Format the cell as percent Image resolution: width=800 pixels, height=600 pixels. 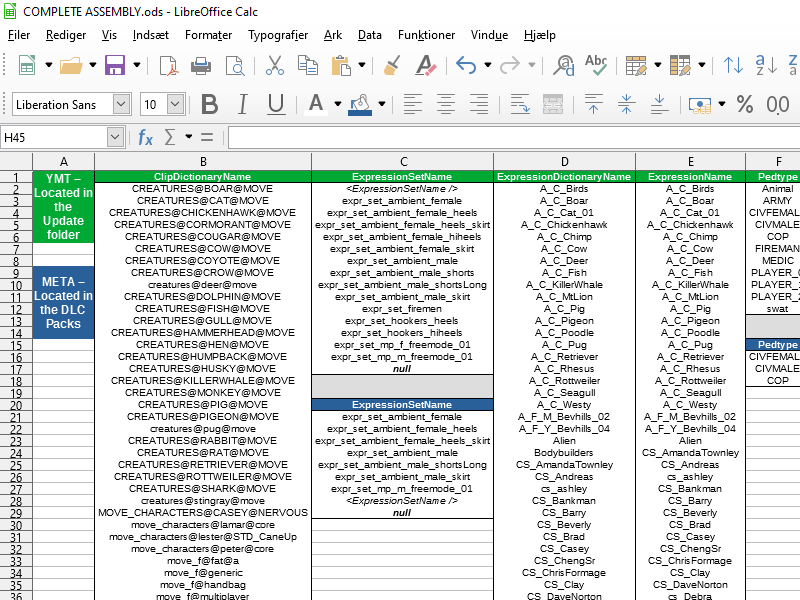(x=745, y=104)
